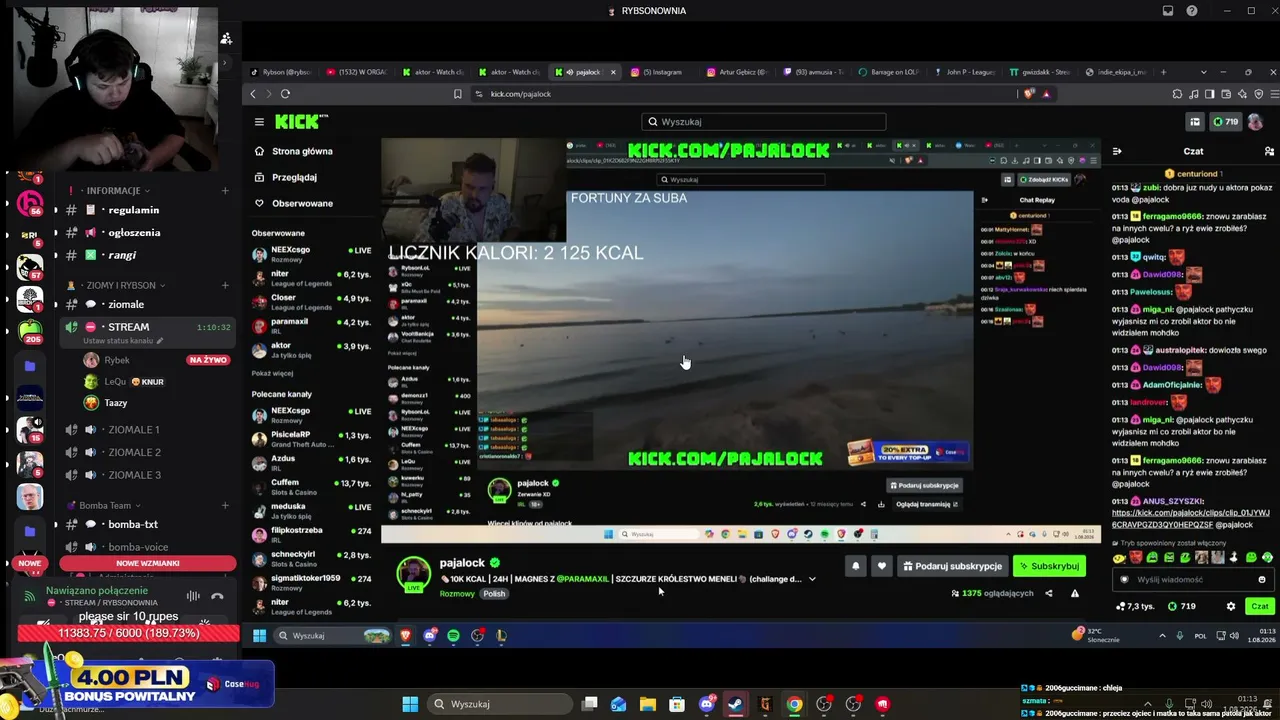Click the 'Rozmowy' category link
The width and height of the screenshot is (1280, 720).
pos(457,594)
